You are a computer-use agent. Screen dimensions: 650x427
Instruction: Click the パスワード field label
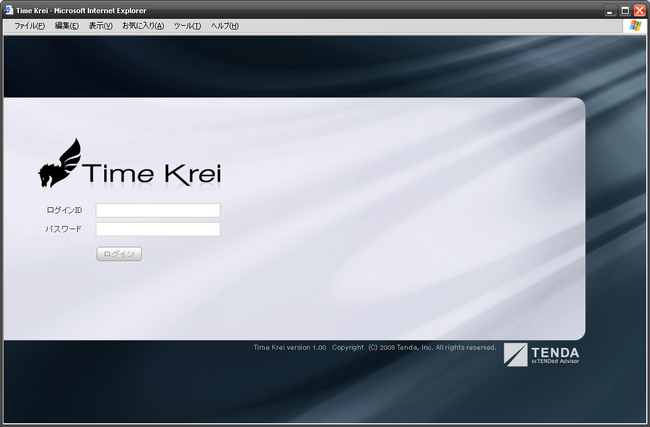coord(63,229)
